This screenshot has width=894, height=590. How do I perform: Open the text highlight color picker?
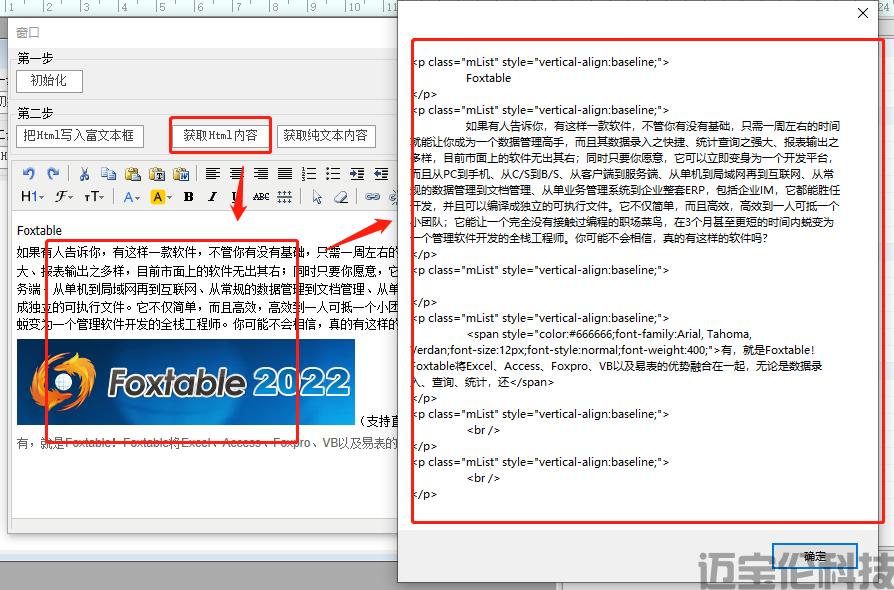tap(161, 197)
